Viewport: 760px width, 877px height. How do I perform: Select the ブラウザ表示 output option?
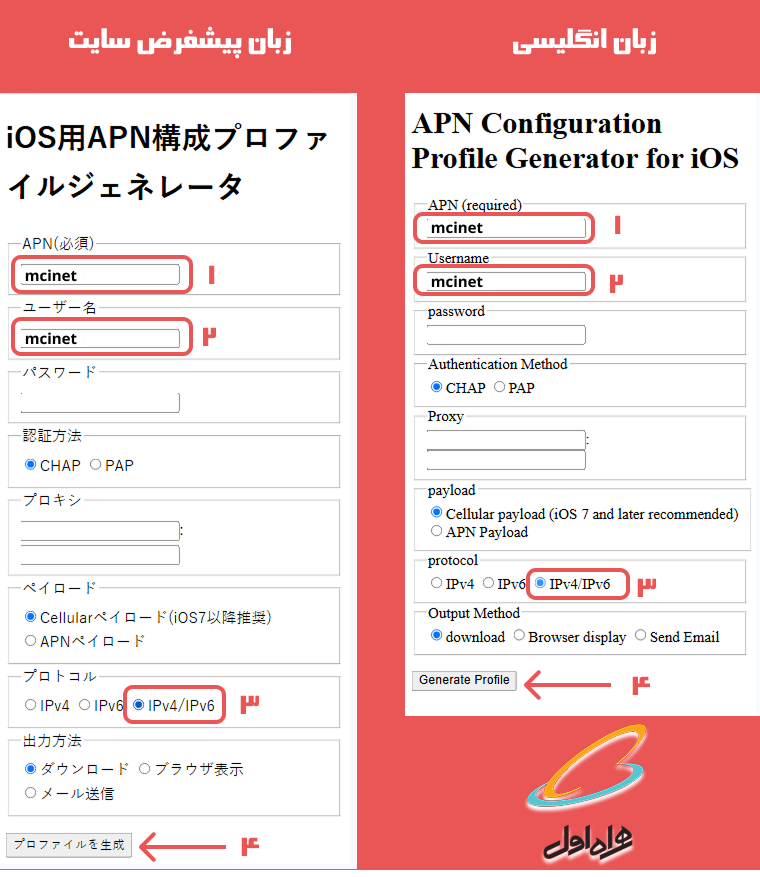click(145, 769)
